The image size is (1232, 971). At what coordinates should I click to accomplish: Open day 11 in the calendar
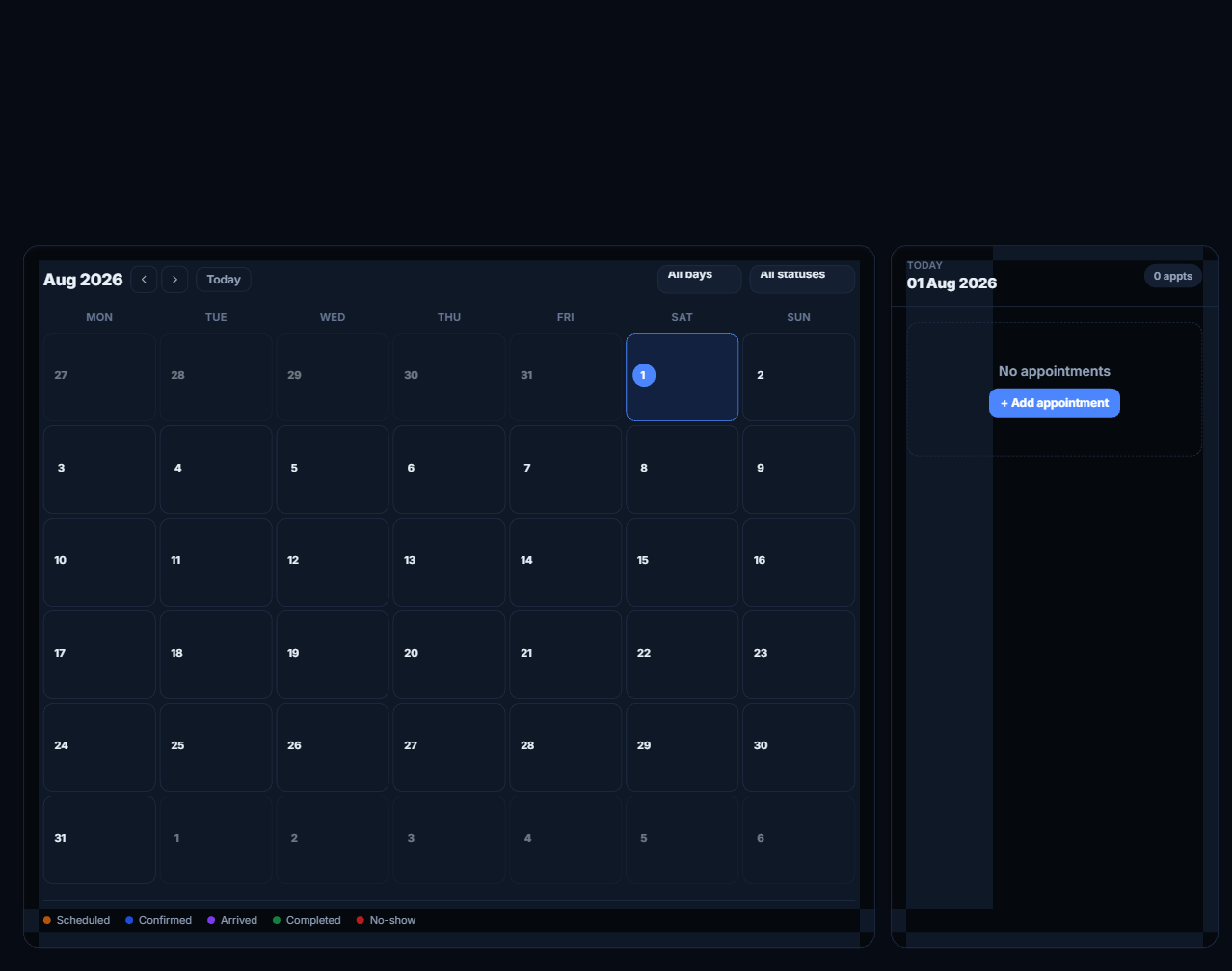pyautogui.click(x=216, y=562)
